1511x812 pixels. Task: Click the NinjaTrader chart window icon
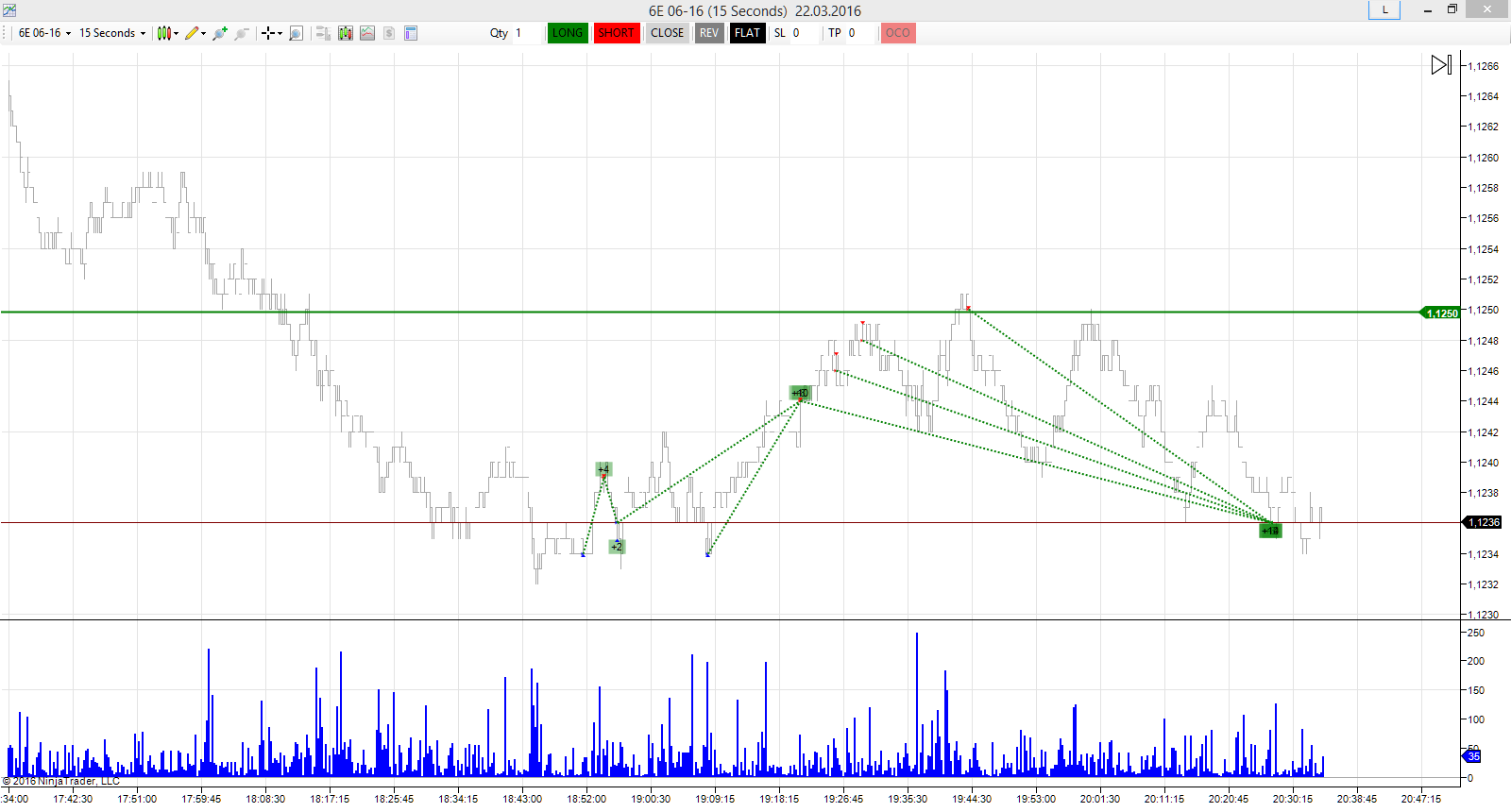pos(9,10)
